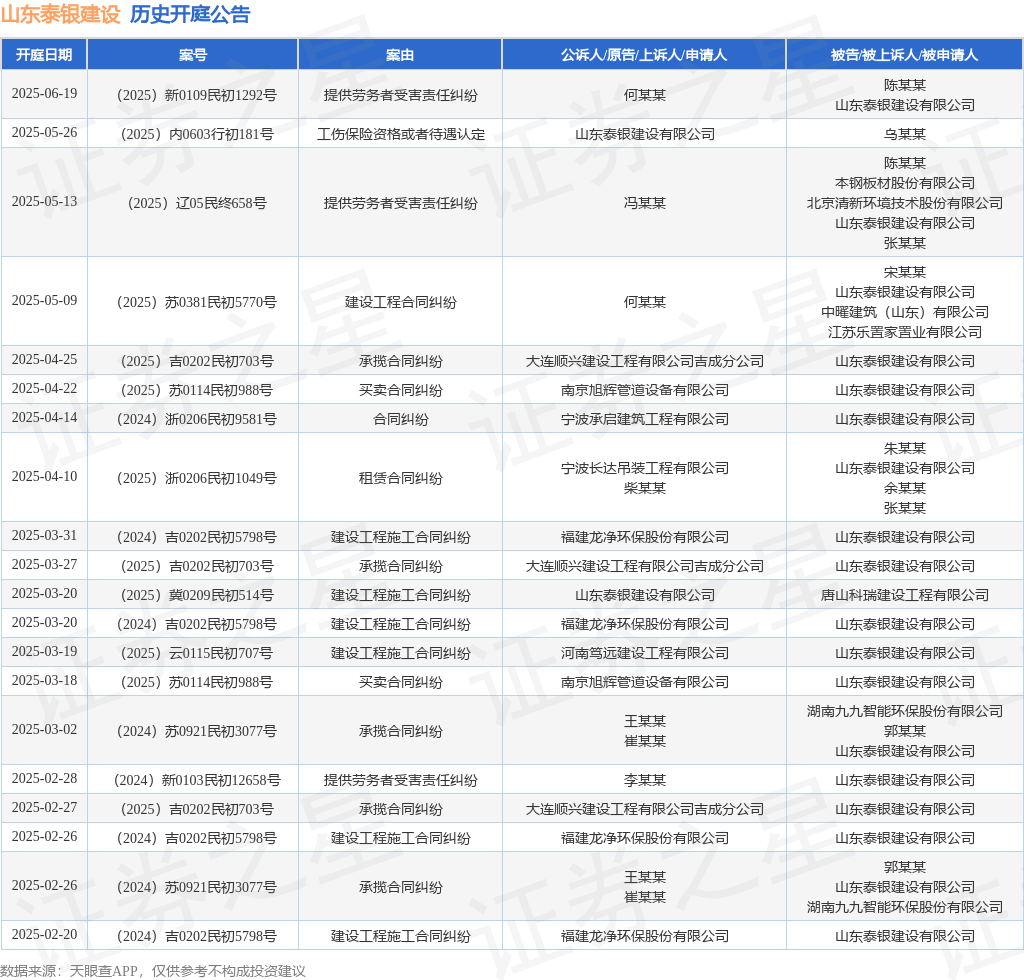
Task: Click the 公诉人/原告/上诉人/申请人 column header
Action: tap(644, 55)
